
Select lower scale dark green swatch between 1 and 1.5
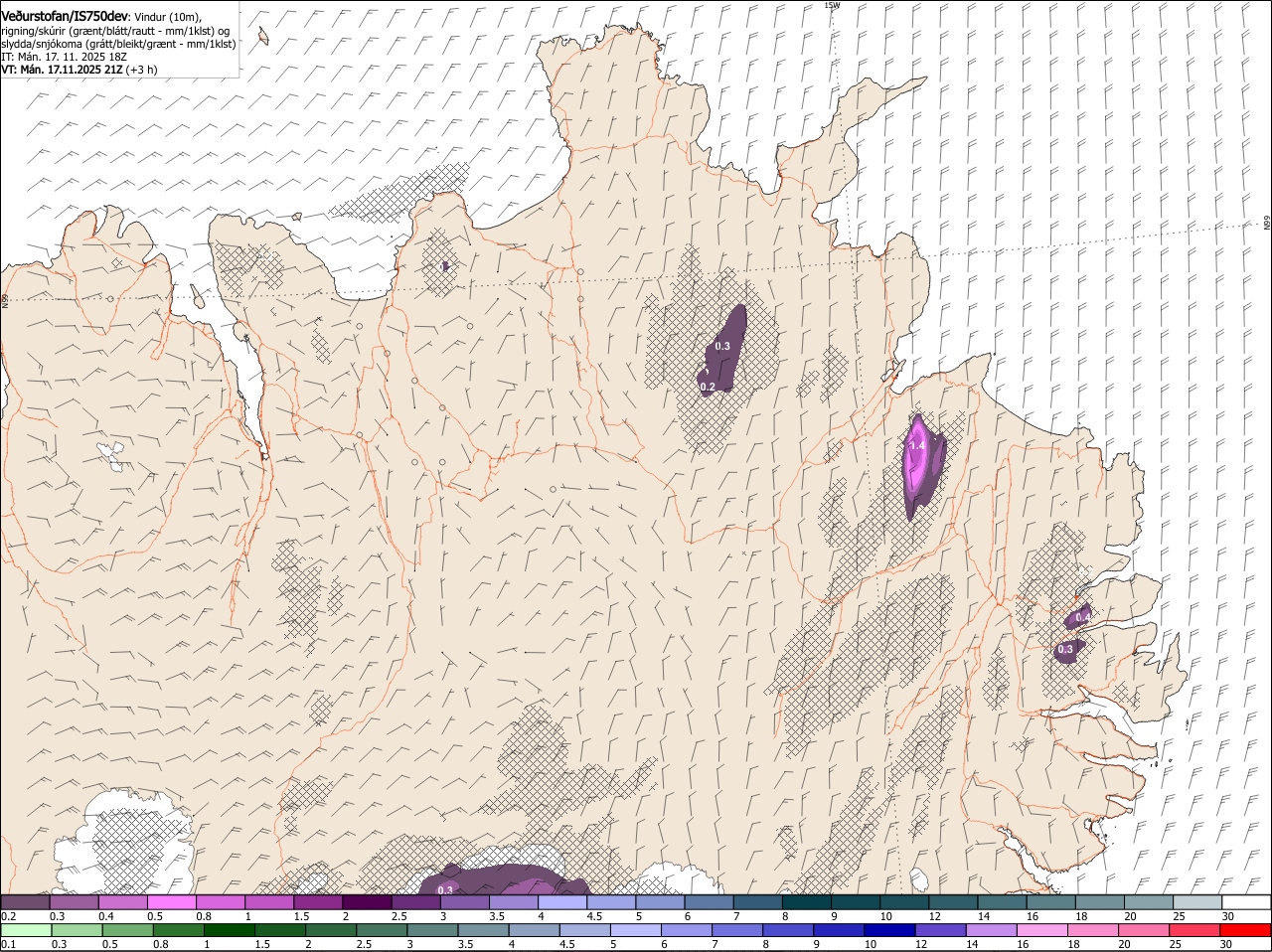point(230,930)
